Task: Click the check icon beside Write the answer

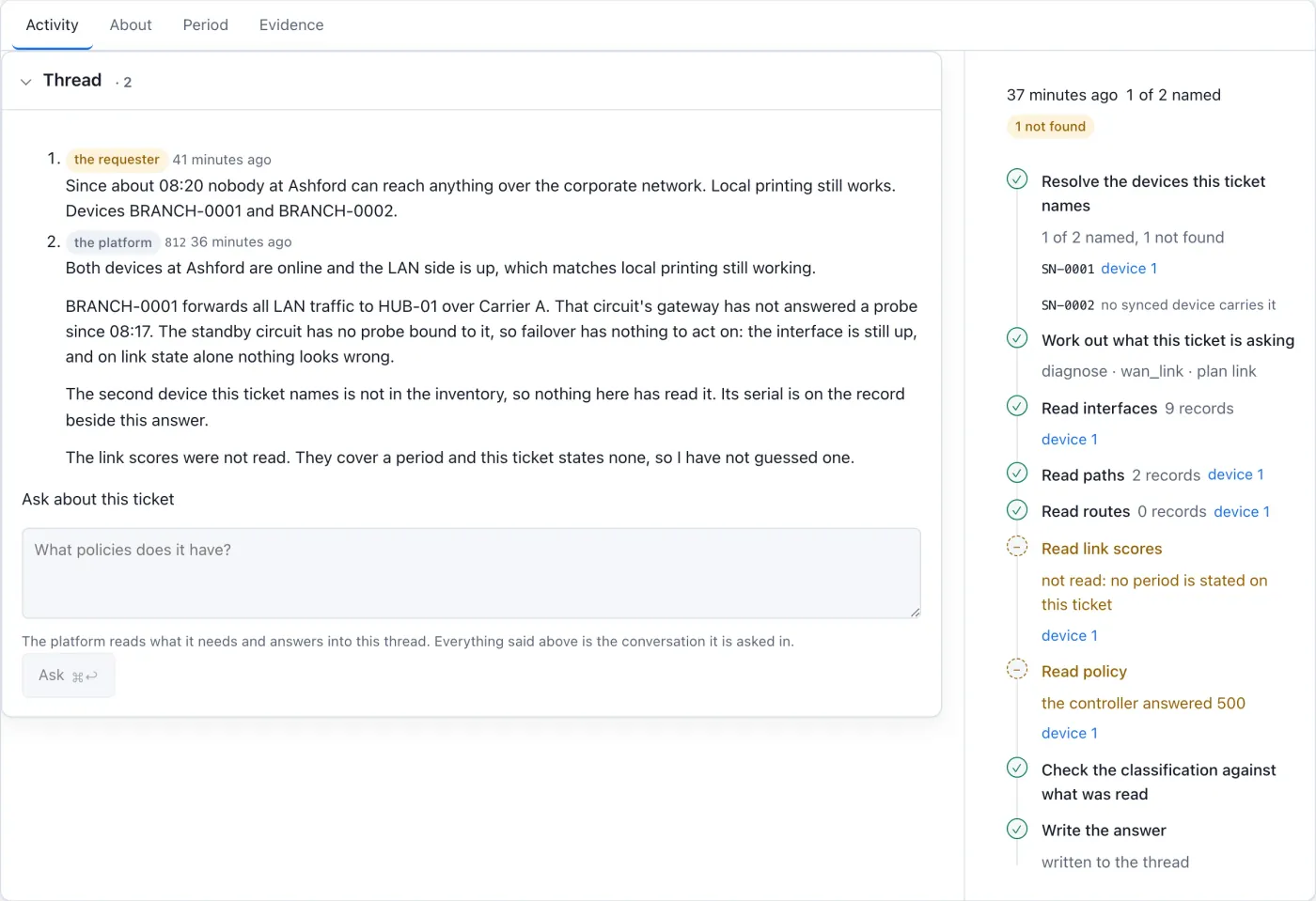Action: [1017, 829]
